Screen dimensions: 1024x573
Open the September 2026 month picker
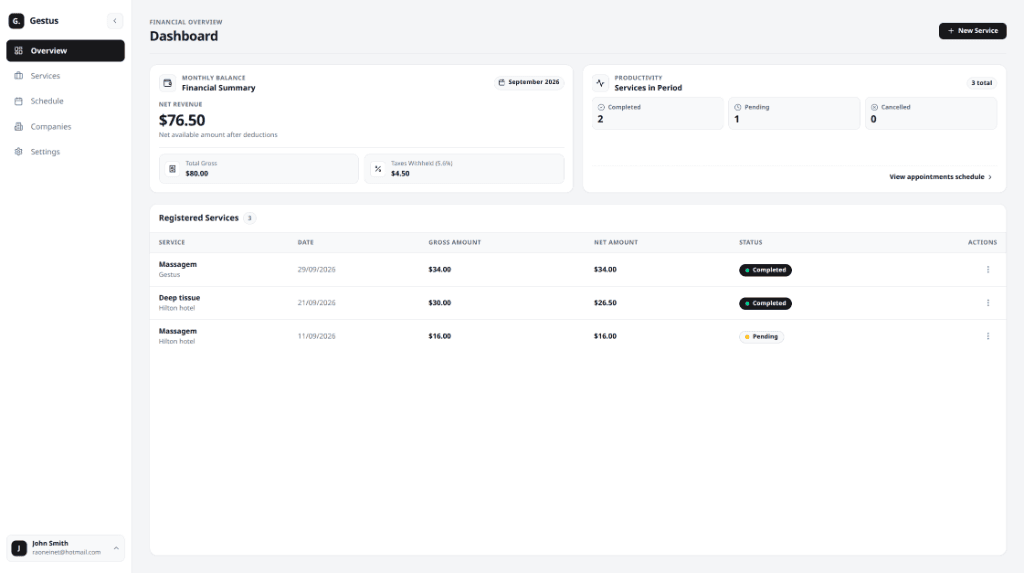pyautogui.click(x=529, y=82)
